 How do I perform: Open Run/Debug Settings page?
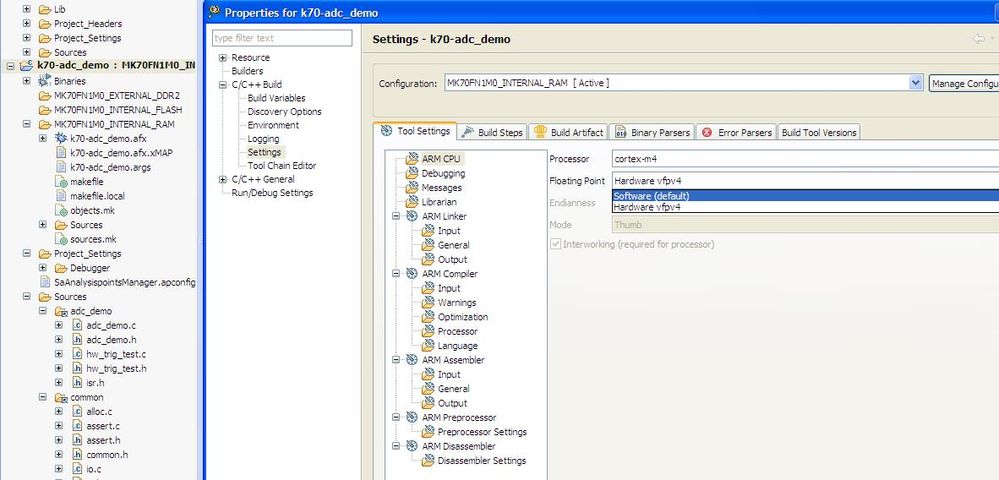[272, 193]
